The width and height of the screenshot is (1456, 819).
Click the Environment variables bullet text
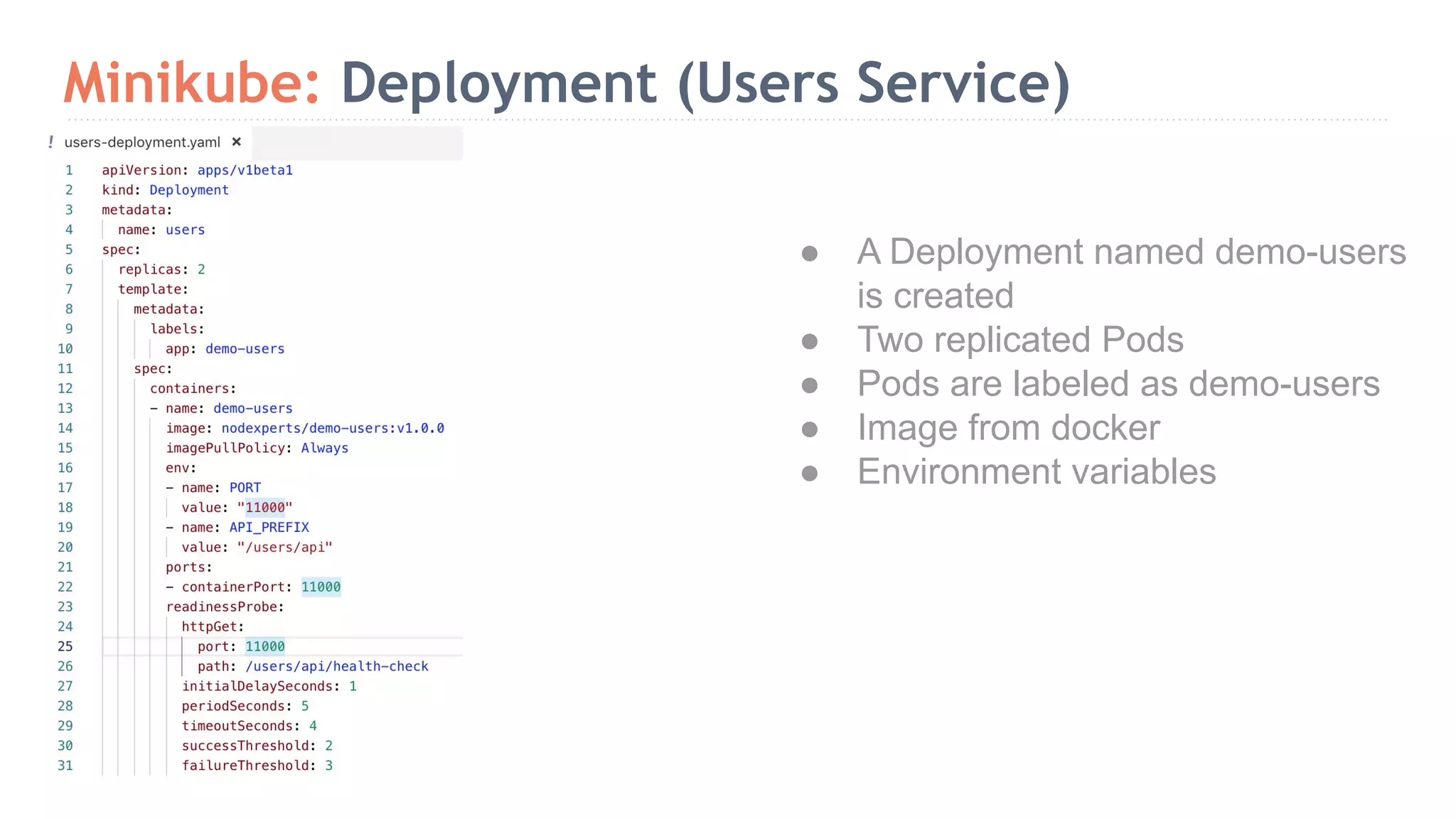[1036, 472]
